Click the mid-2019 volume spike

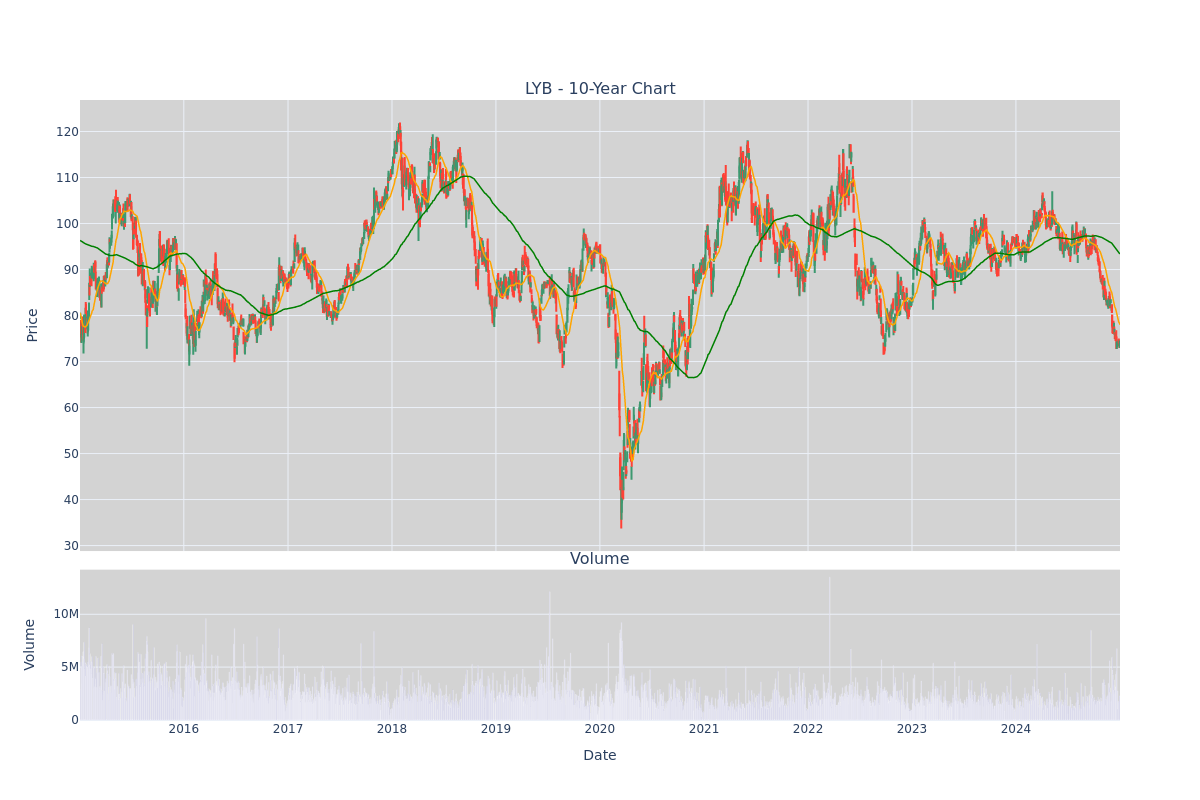pos(549,655)
